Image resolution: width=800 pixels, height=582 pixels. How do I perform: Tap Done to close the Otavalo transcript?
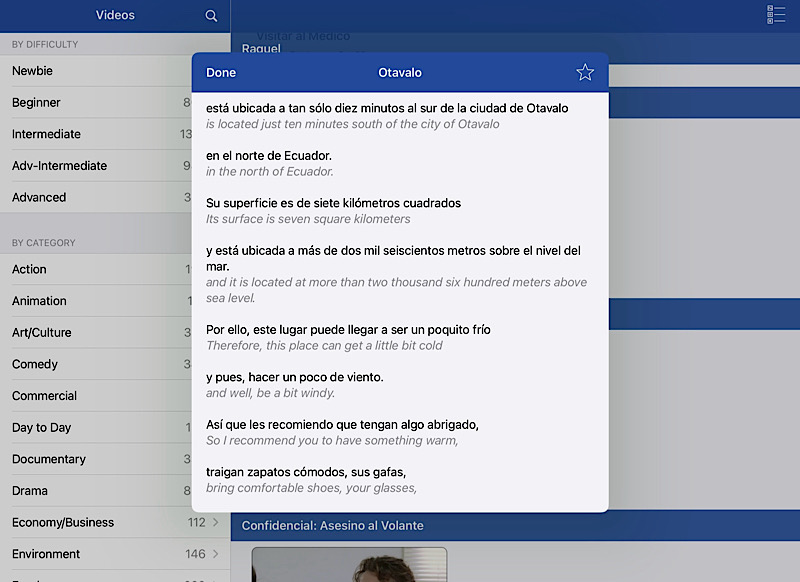tap(221, 72)
